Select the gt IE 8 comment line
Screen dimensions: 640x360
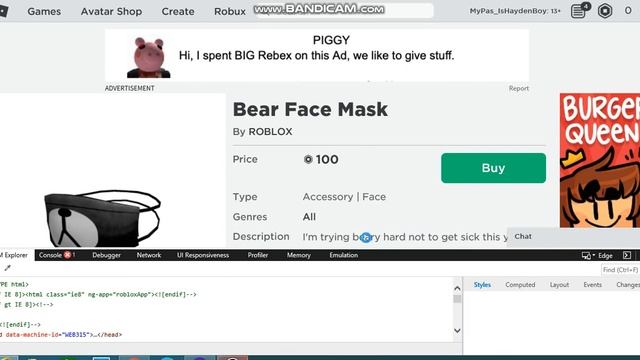pyautogui.click(x=27, y=304)
